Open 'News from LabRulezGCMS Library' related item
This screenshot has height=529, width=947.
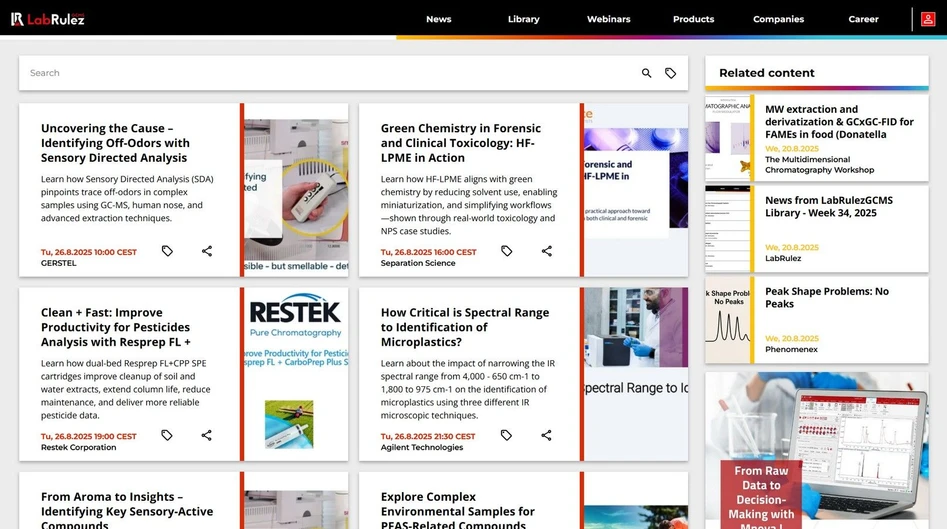point(829,207)
